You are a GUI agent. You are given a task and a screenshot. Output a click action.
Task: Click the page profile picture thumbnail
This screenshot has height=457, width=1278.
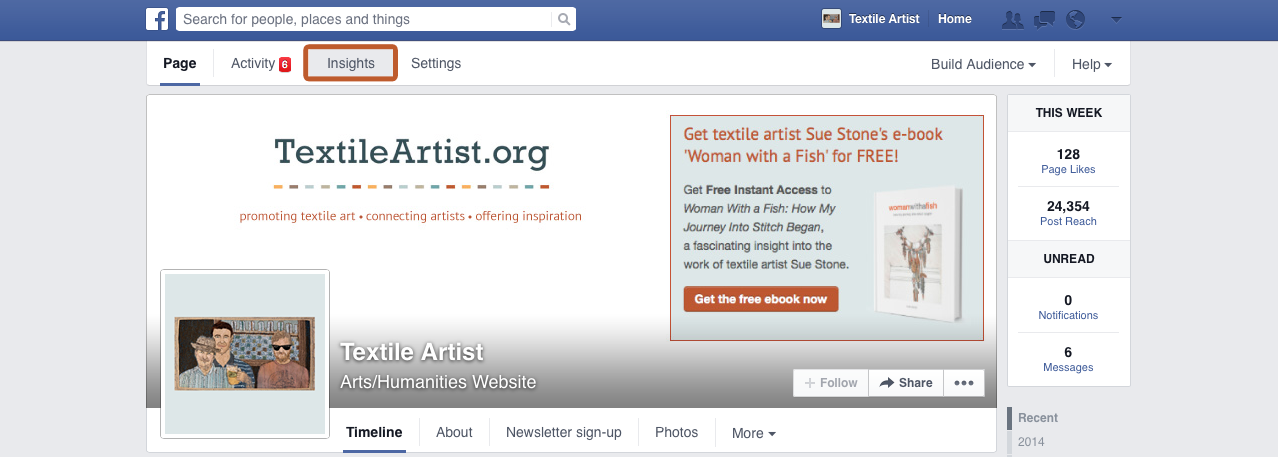point(245,353)
